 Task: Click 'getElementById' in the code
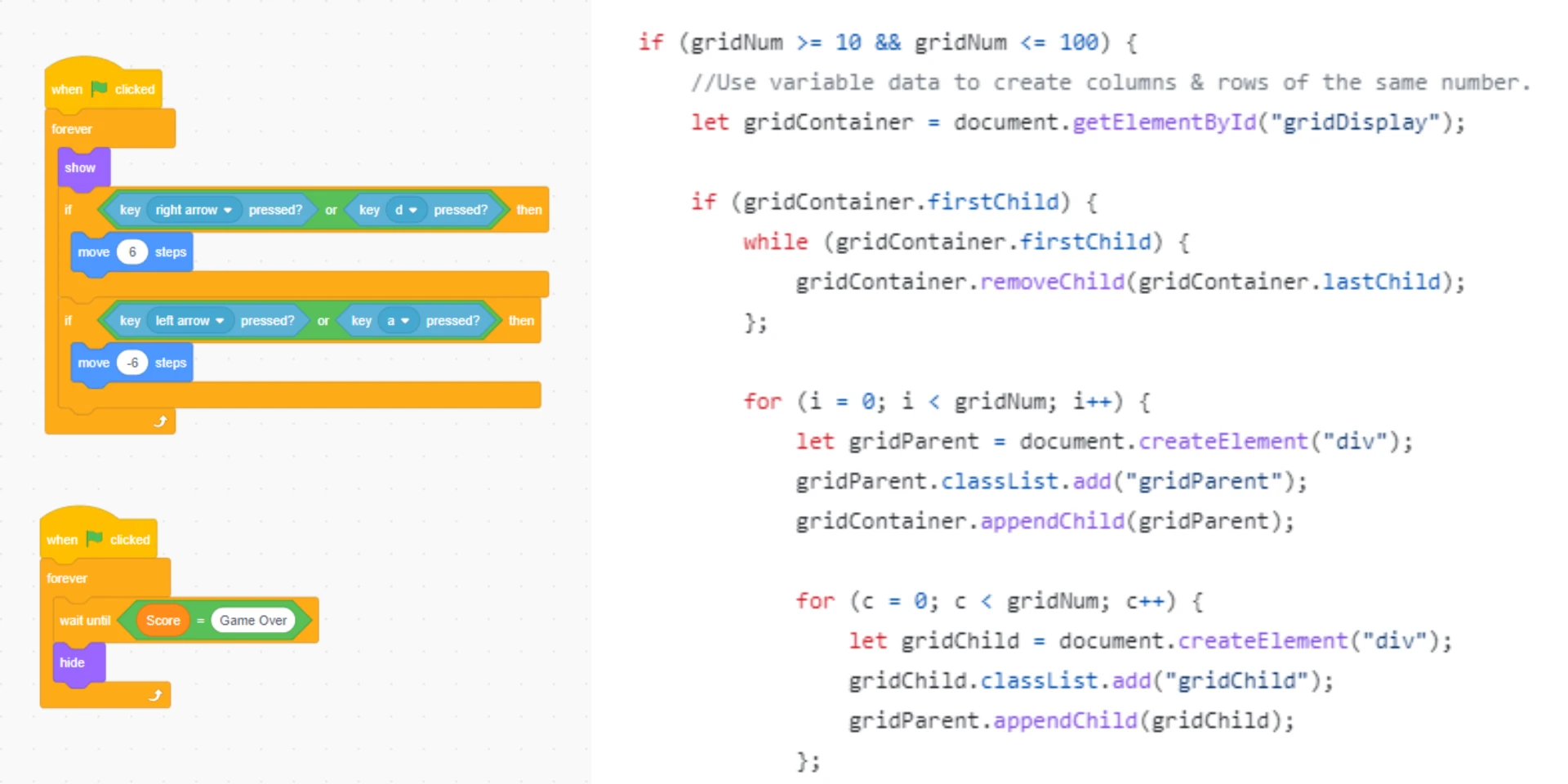click(1164, 122)
